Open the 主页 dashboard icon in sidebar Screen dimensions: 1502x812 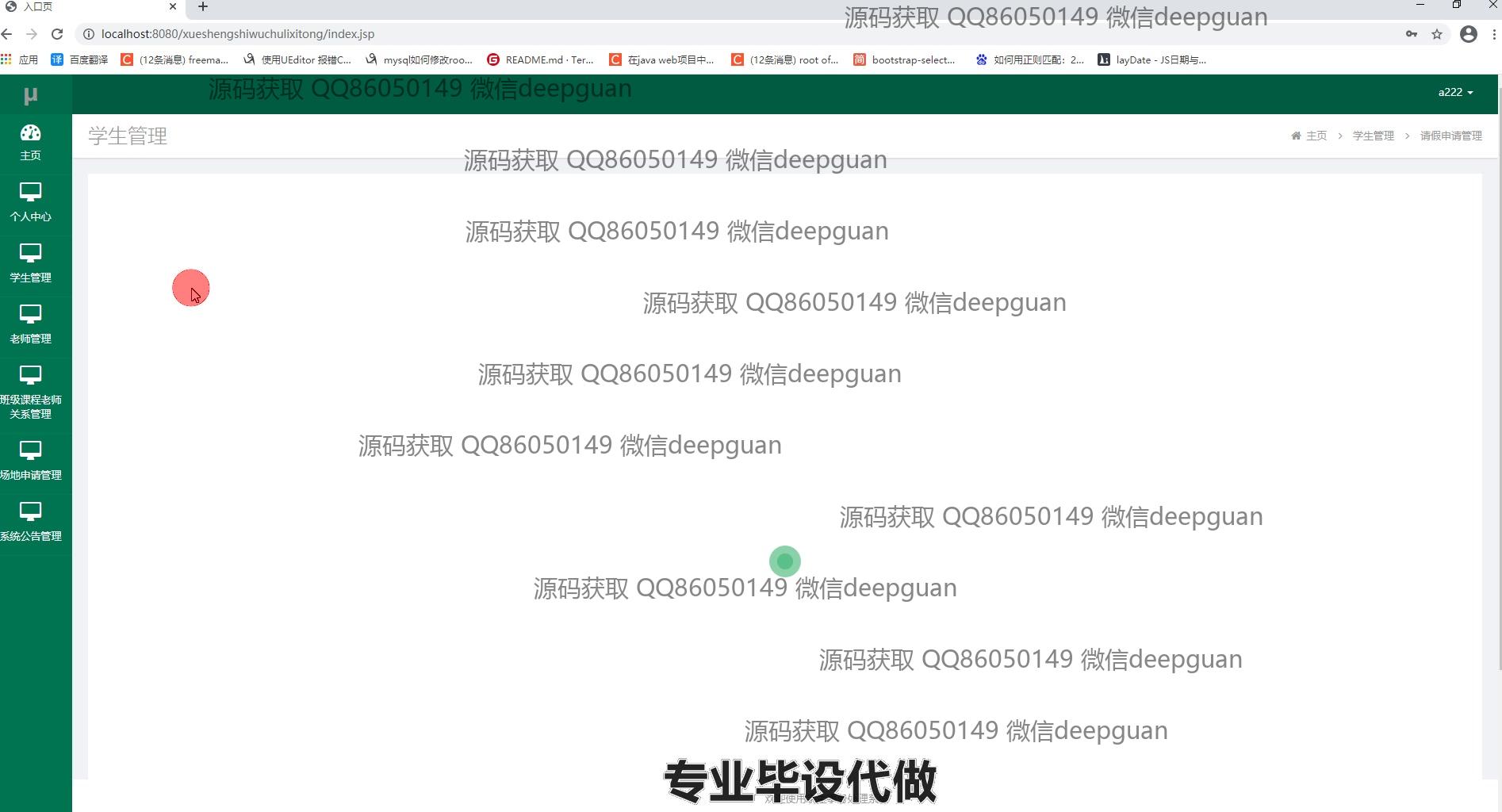[30, 132]
